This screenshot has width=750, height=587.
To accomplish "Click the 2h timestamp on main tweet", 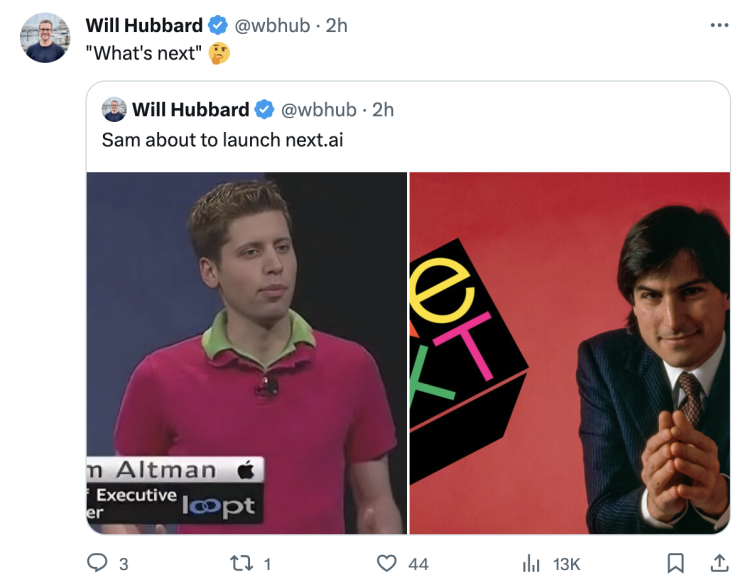I will click(336, 26).
